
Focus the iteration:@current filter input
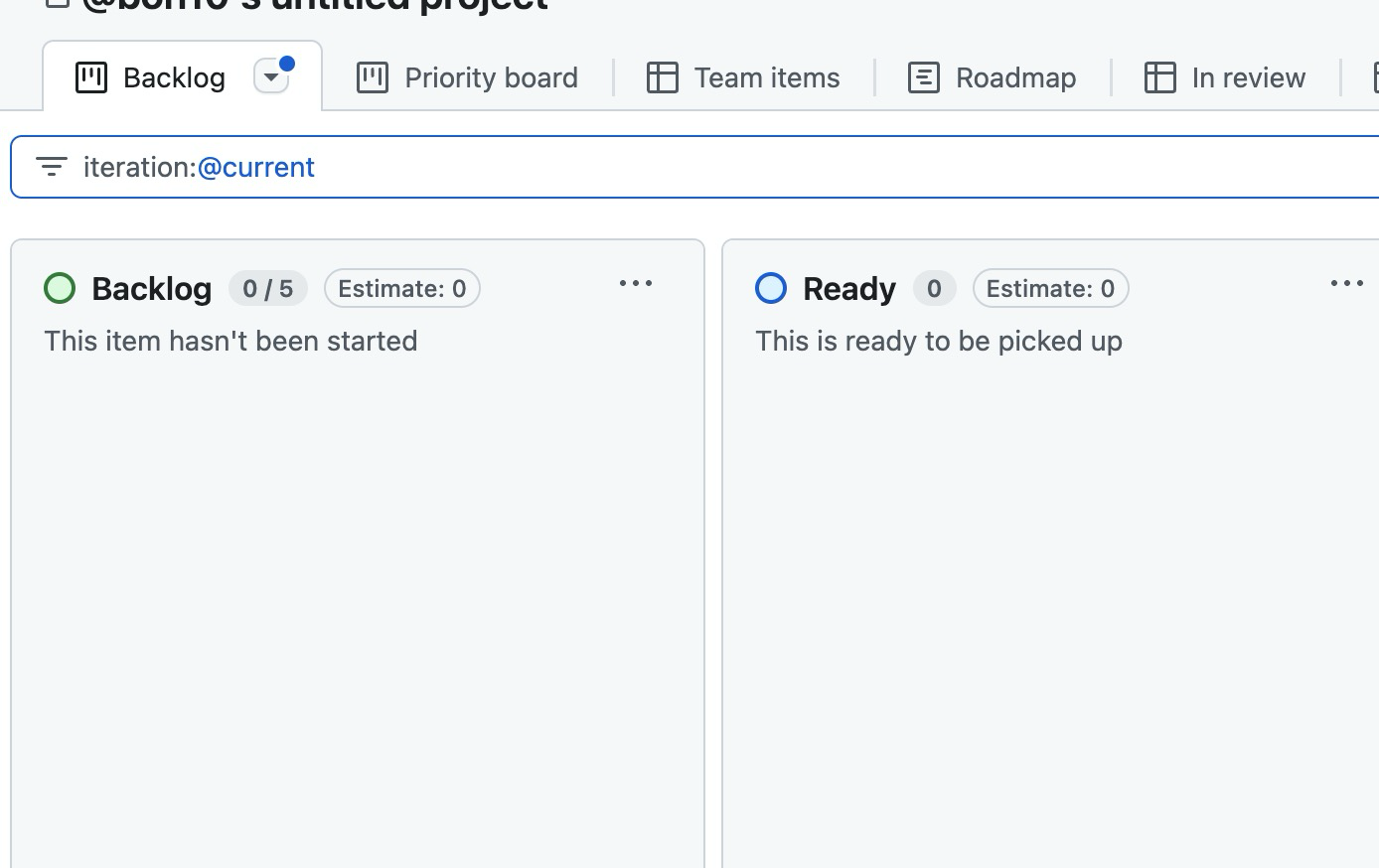click(695, 167)
